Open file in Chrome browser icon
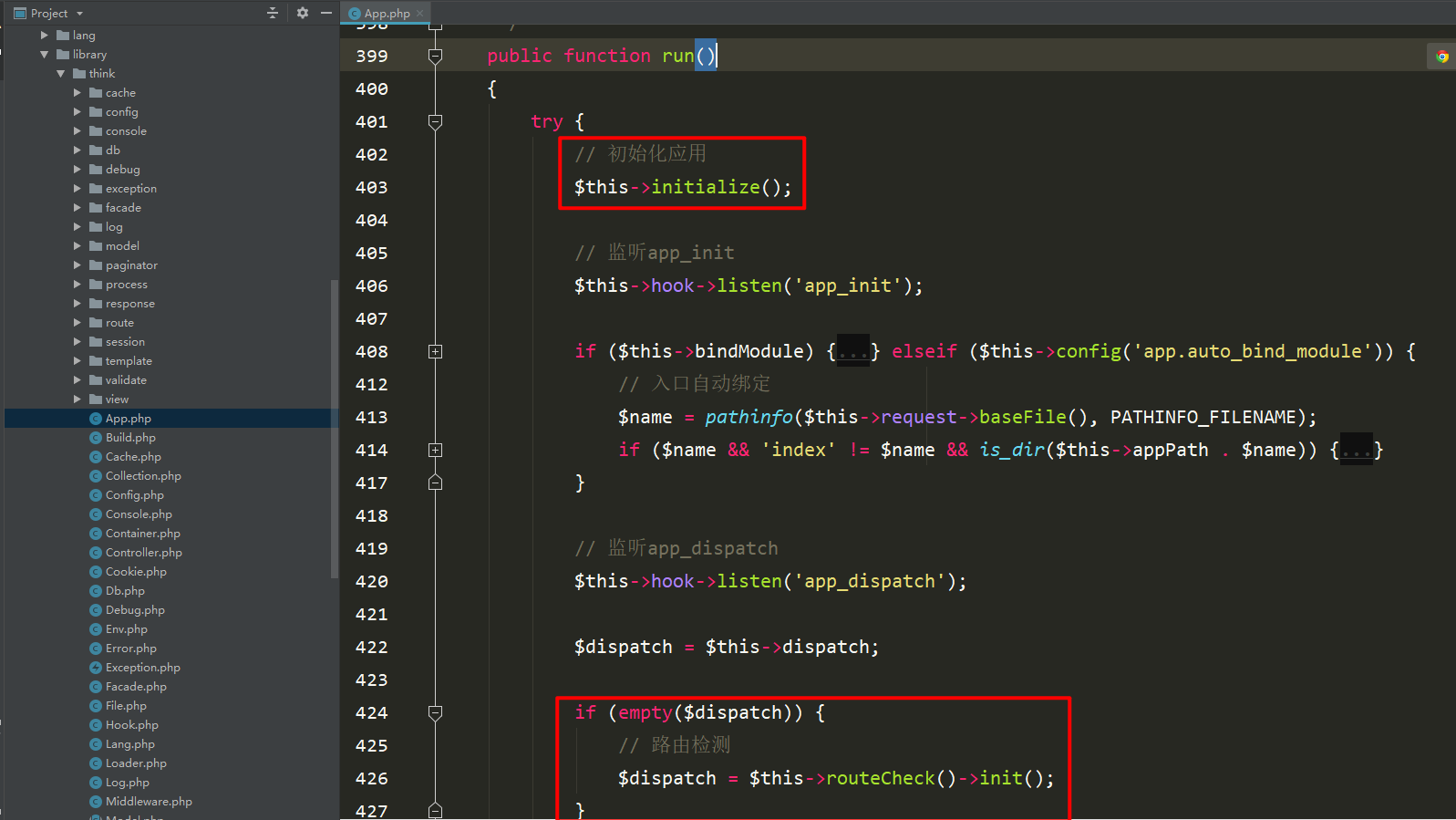This screenshot has width=1456, height=820. click(x=1442, y=57)
